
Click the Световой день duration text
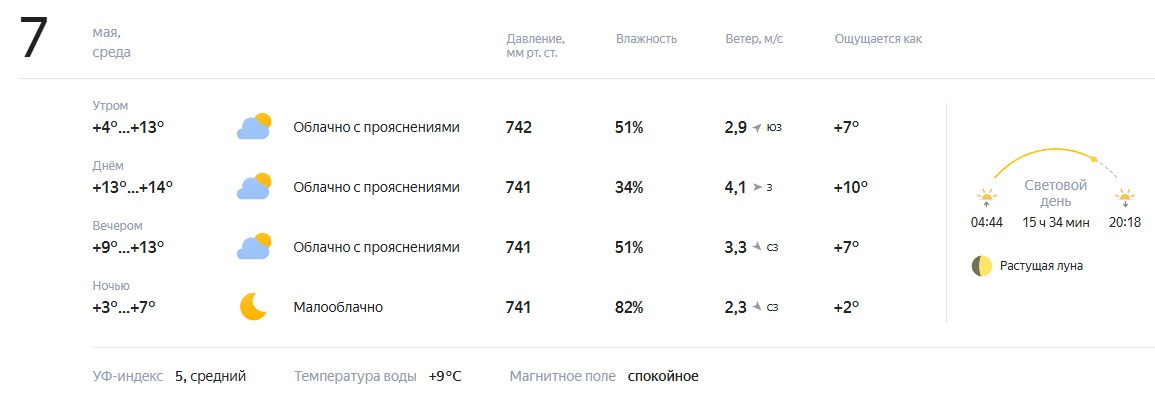(x=1056, y=222)
